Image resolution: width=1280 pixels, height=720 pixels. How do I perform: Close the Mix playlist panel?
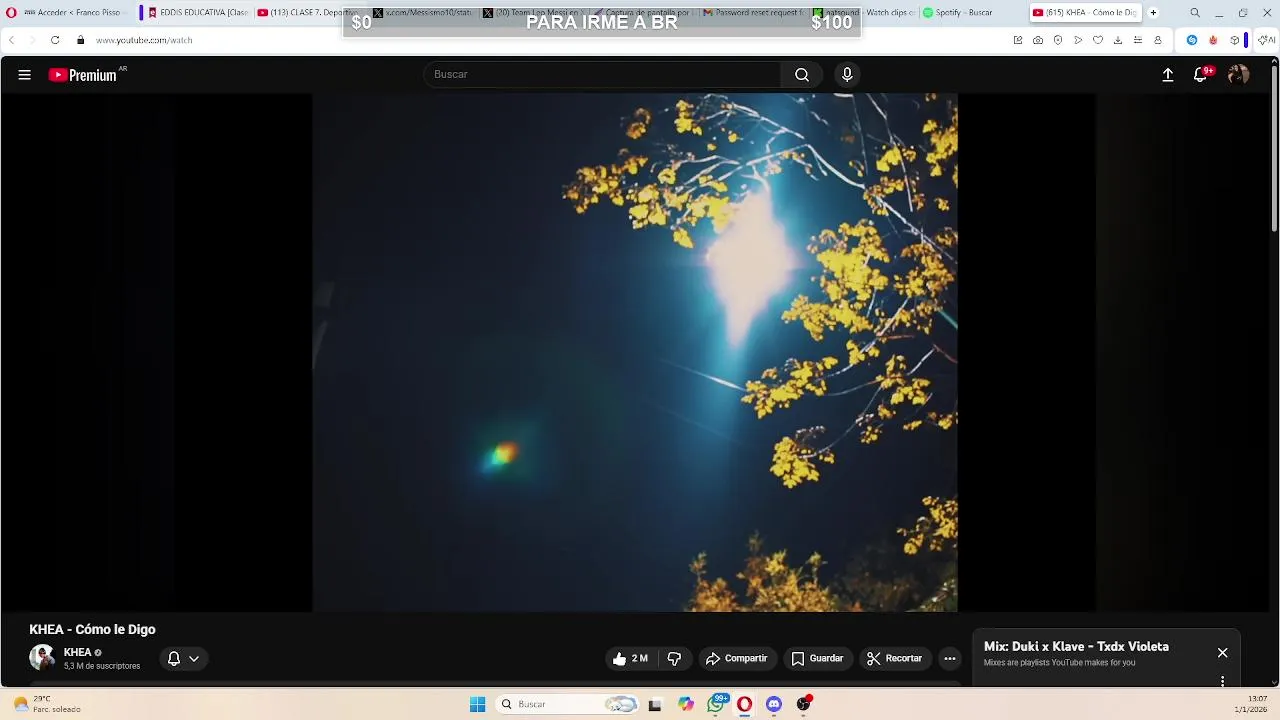coord(1222,653)
